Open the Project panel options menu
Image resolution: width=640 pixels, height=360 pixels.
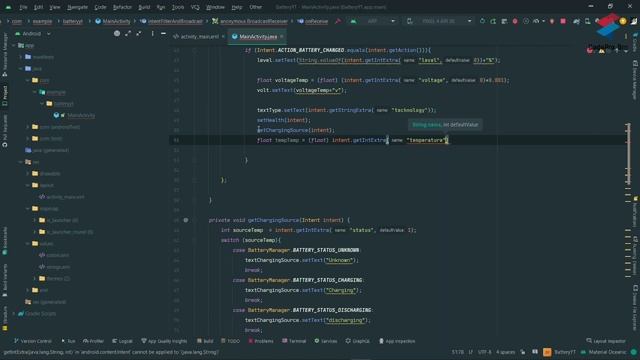(x=152, y=33)
